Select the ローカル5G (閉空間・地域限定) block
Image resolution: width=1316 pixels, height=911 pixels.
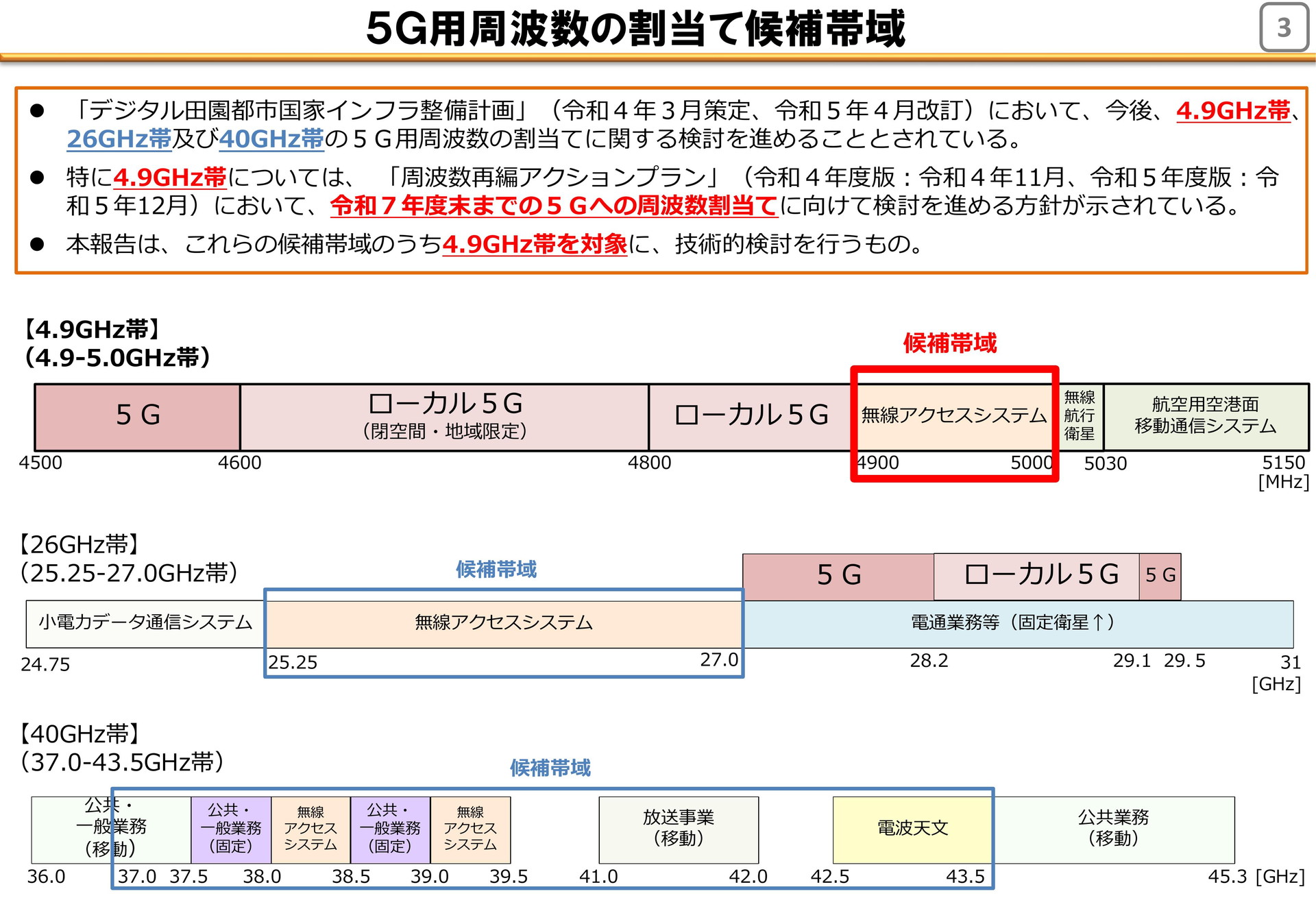pyautogui.click(x=444, y=415)
